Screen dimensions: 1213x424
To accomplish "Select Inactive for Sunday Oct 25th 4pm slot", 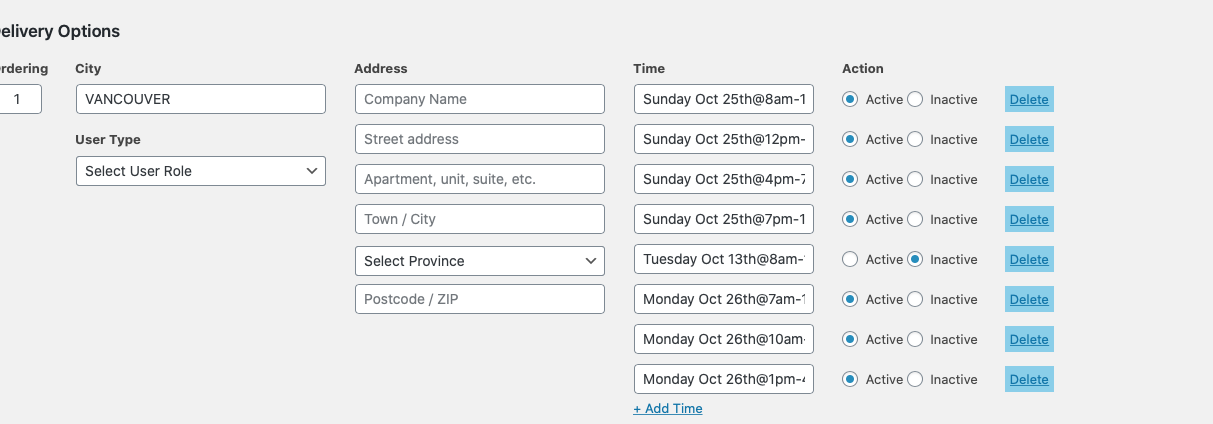I will click(x=915, y=179).
